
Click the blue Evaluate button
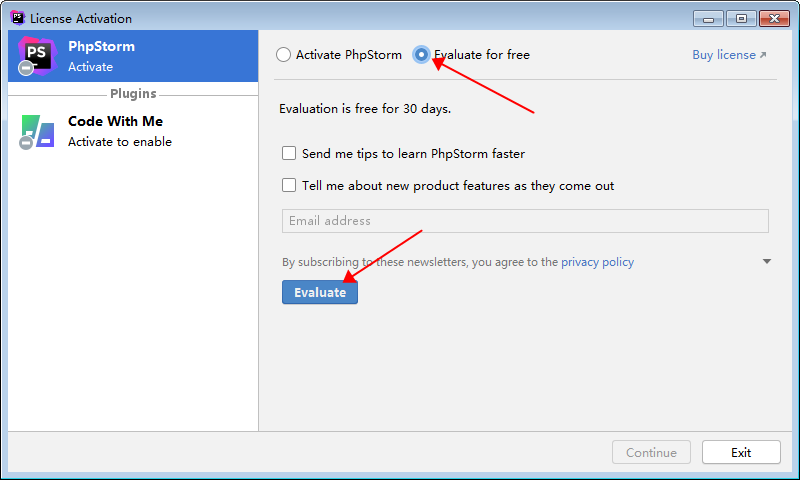(320, 292)
